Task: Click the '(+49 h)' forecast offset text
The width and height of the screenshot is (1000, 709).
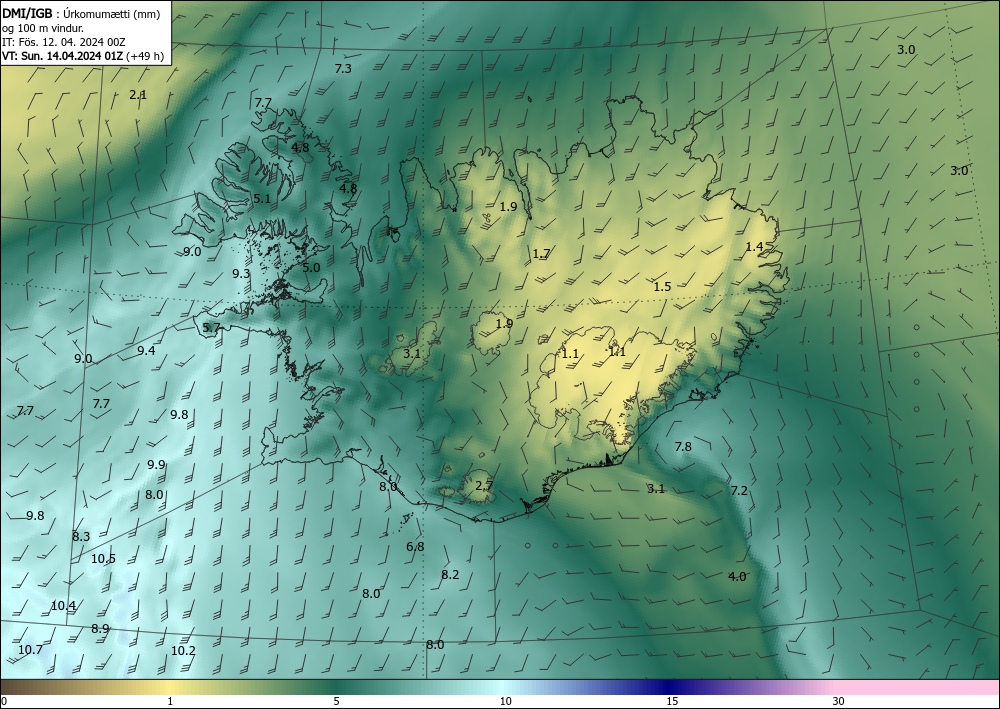Action: point(145,56)
